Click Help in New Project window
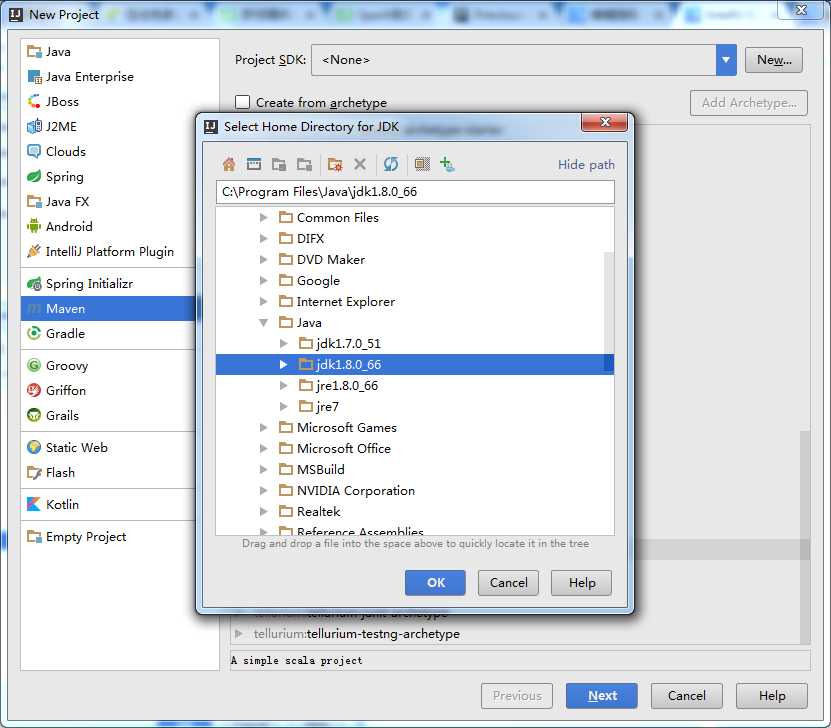 click(x=772, y=696)
